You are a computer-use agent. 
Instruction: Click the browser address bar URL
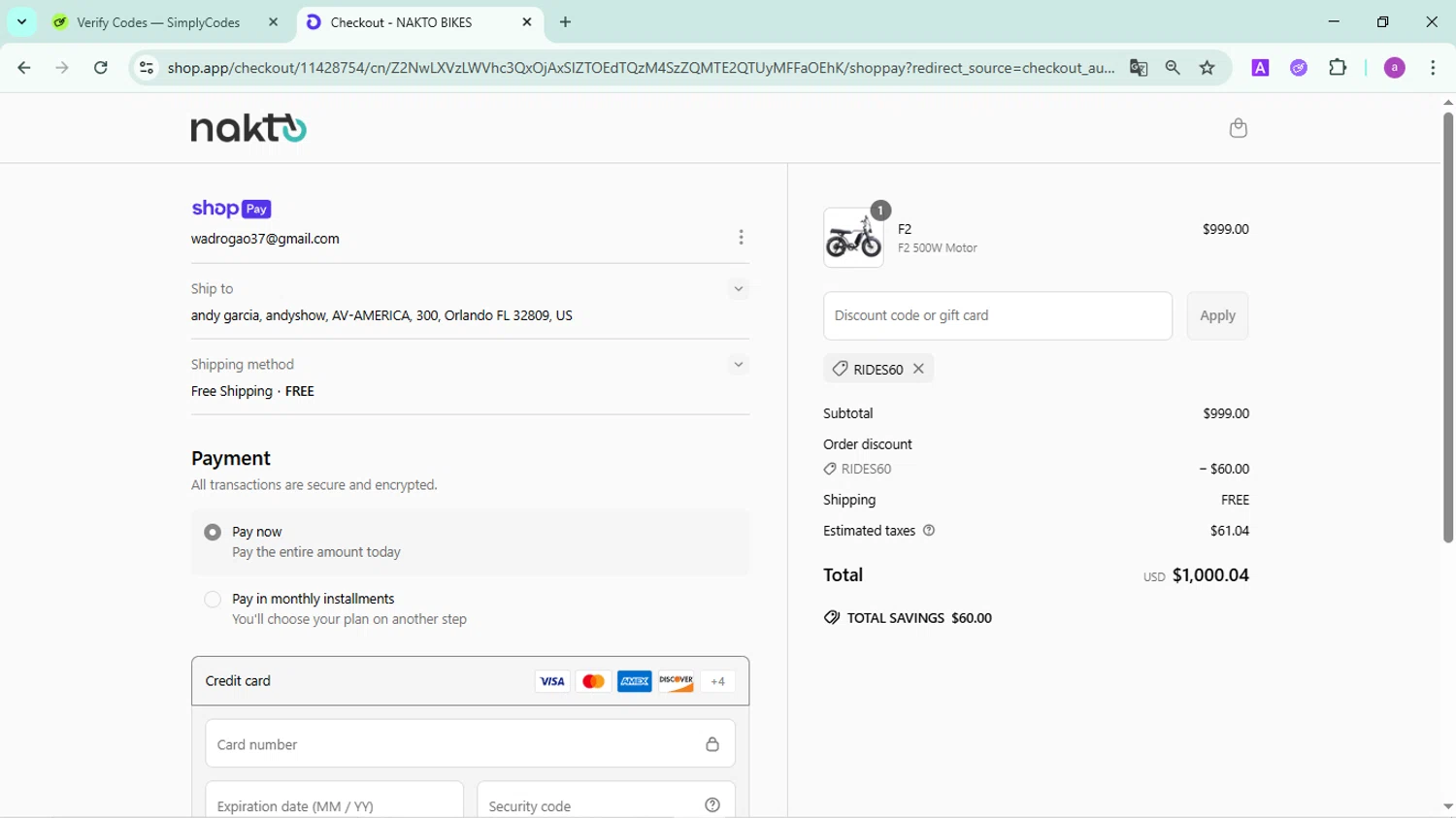(x=641, y=68)
